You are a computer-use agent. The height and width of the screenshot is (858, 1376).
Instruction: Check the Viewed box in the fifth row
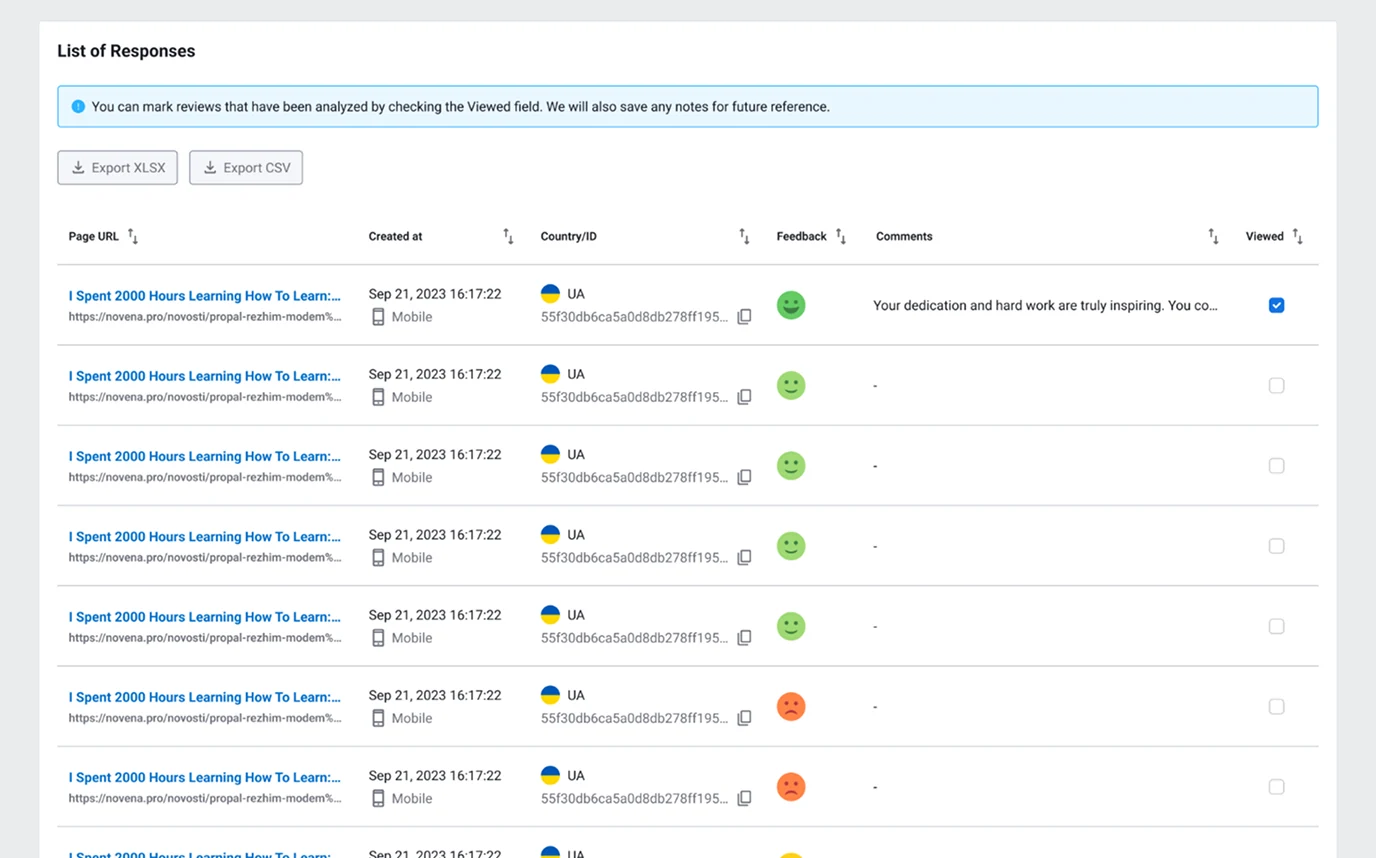[x=1276, y=627]
